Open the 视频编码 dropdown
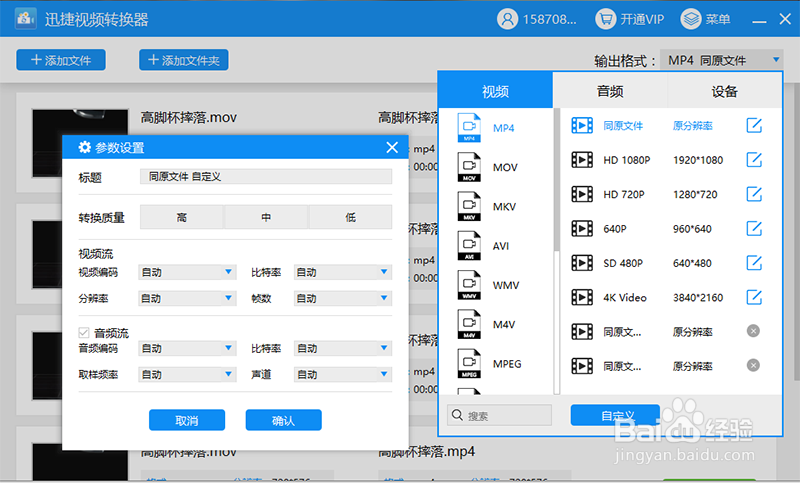 (187, 272)
